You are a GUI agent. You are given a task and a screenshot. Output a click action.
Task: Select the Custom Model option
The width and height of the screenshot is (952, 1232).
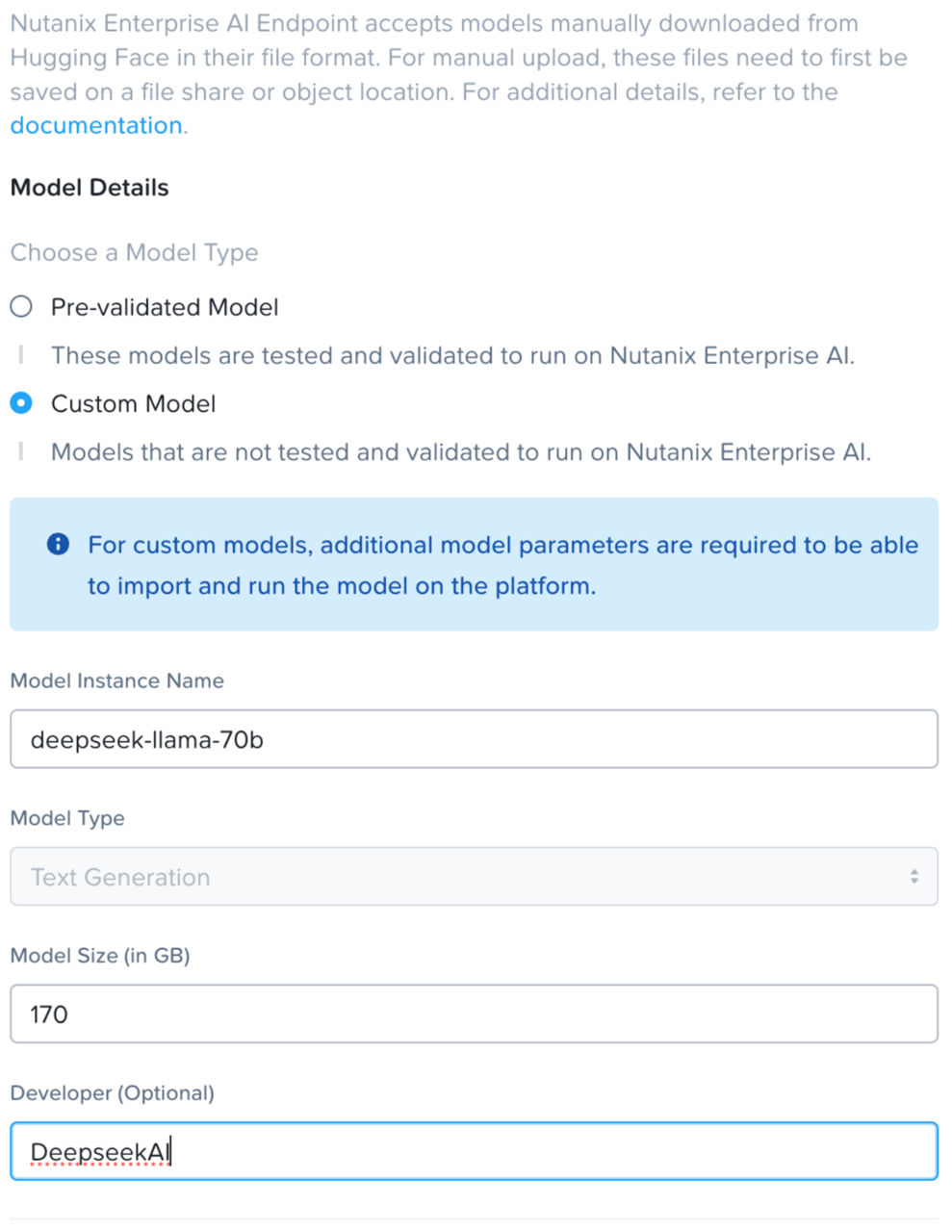tap(20, 402)
